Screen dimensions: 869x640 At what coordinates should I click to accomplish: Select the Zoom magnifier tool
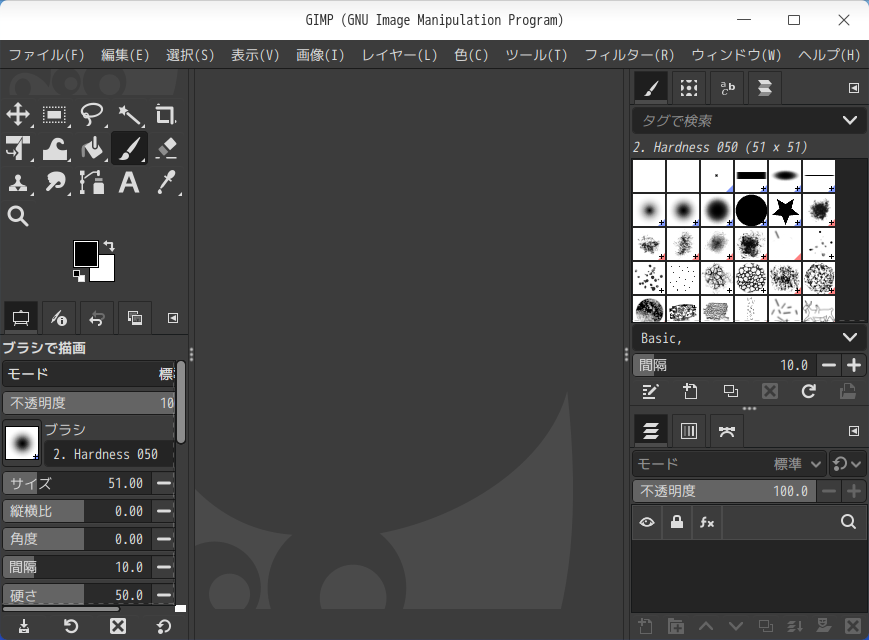(18, 216)
